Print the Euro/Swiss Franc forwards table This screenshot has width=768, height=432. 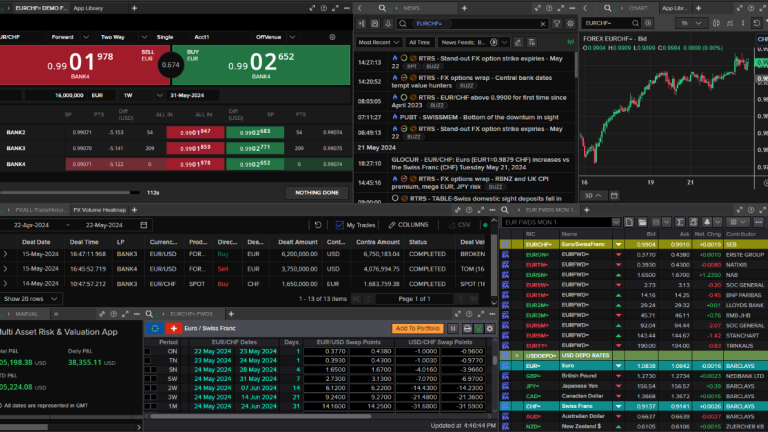click(x=467, y=329)
